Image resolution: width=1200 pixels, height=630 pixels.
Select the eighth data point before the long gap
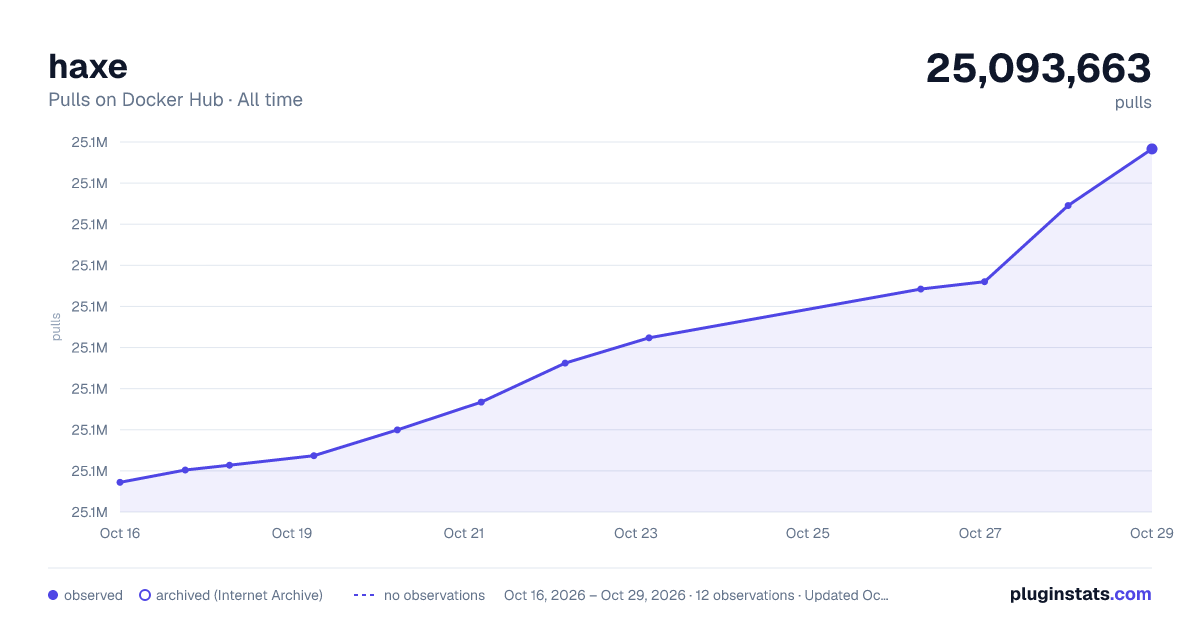pyautogui.click(x=649, y=338)
